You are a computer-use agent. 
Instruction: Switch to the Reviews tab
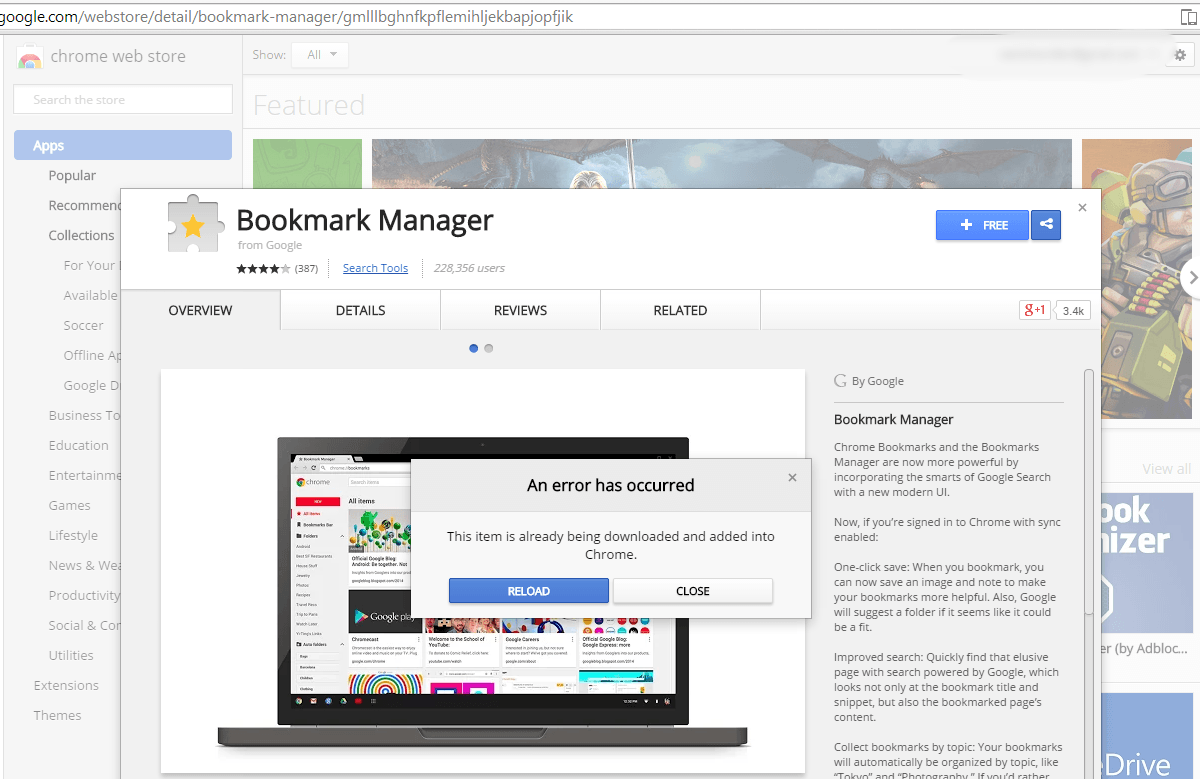pos(520,310)
